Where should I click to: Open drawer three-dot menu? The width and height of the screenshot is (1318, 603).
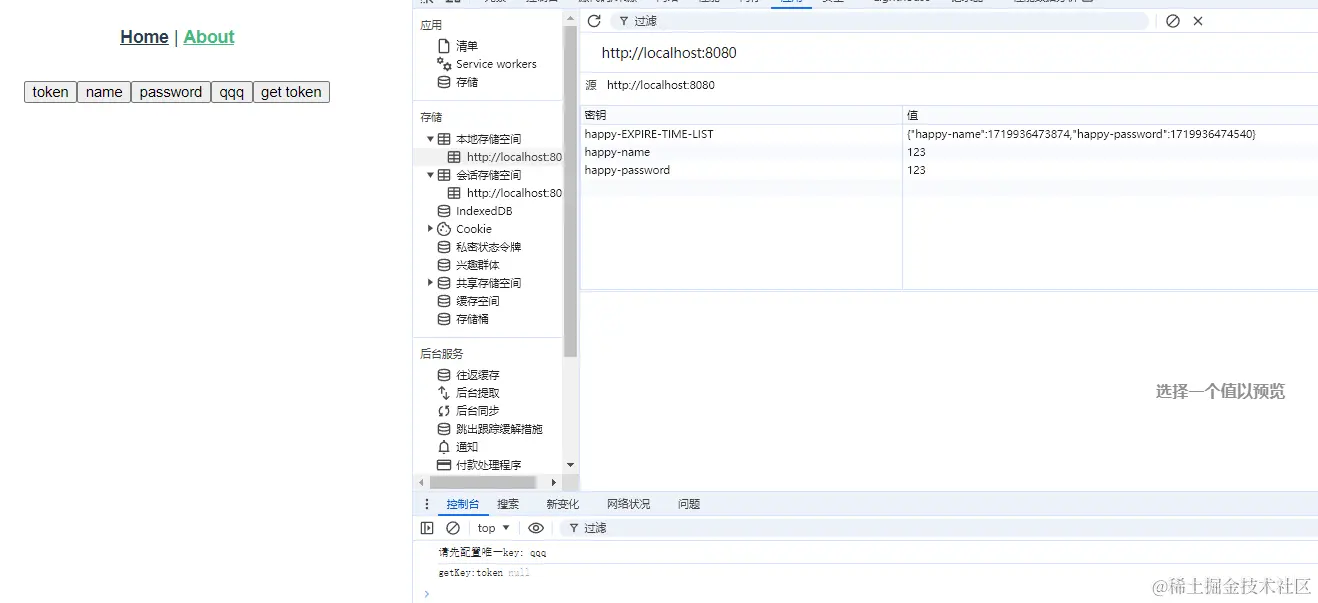(x=427, y=504)
